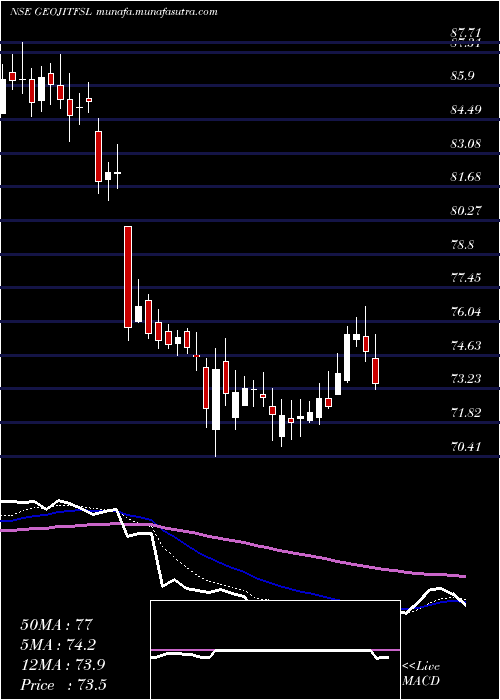Click the 87.71 price level label
Viewport: 500px width, 700px height.
[x=466, y=33]
